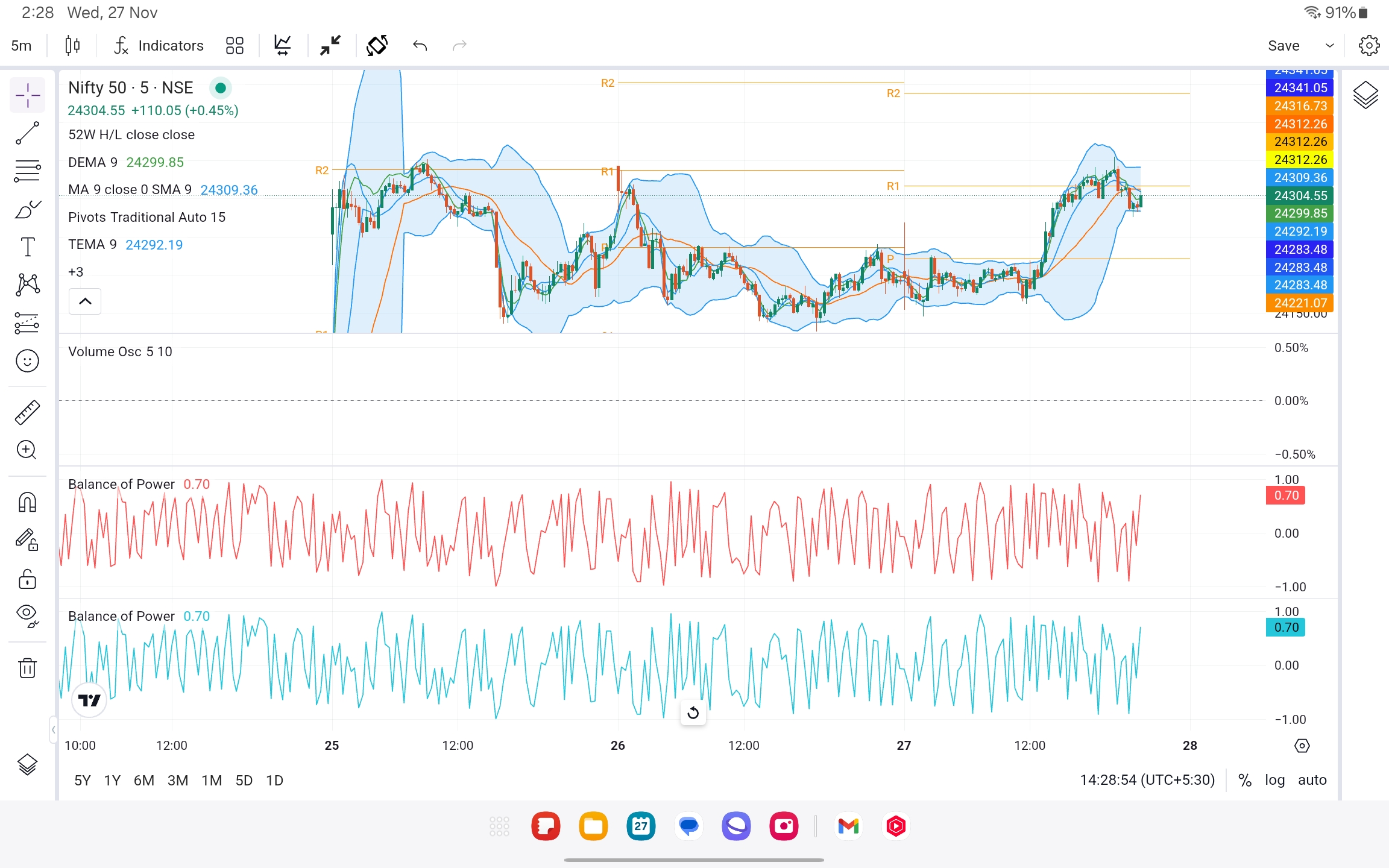Click the candlestick chart style icon
Image resolution: width=1389 pixels, height=868 pixels.
point(72,45)
